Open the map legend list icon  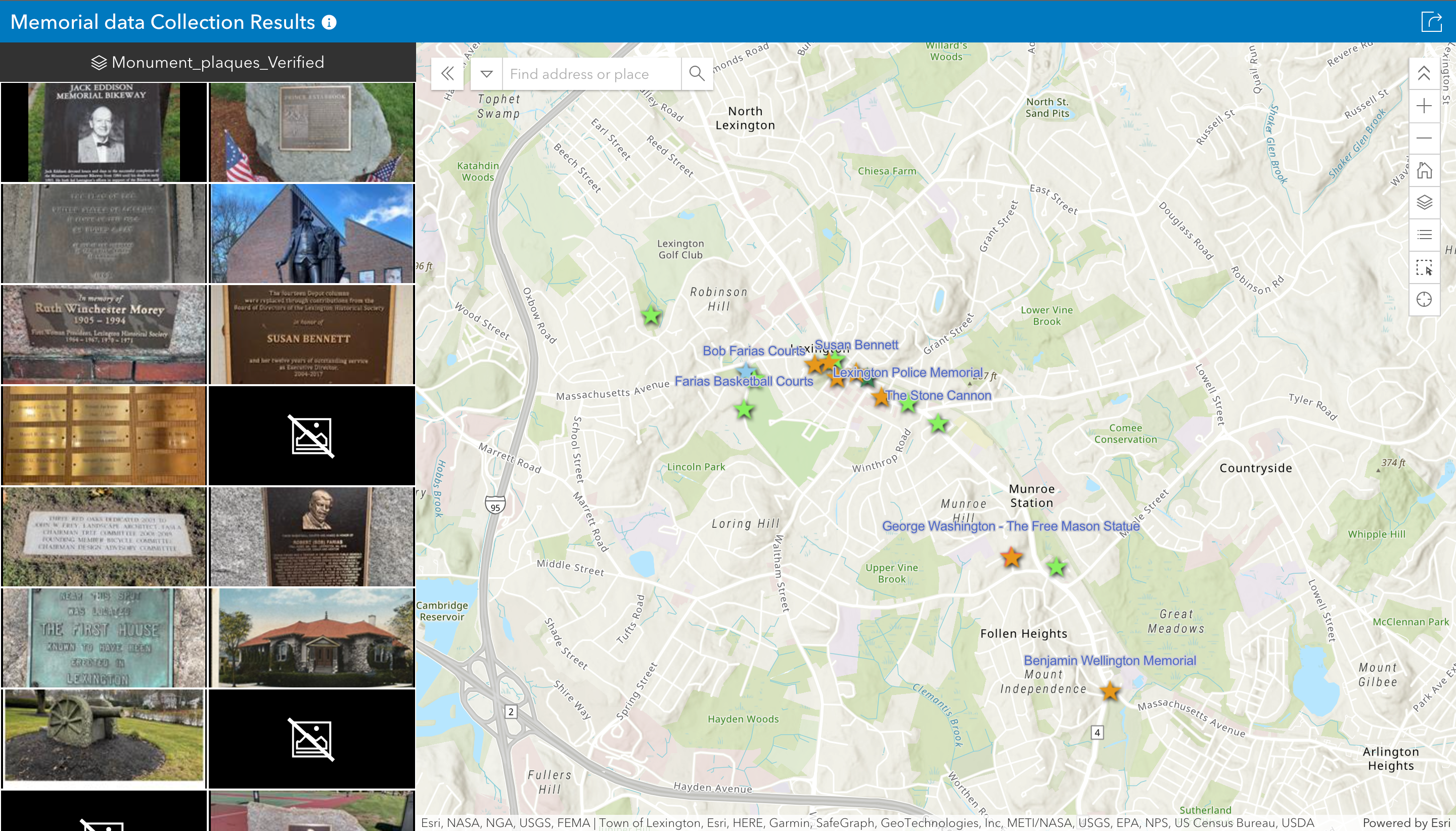pos(1424,235)
